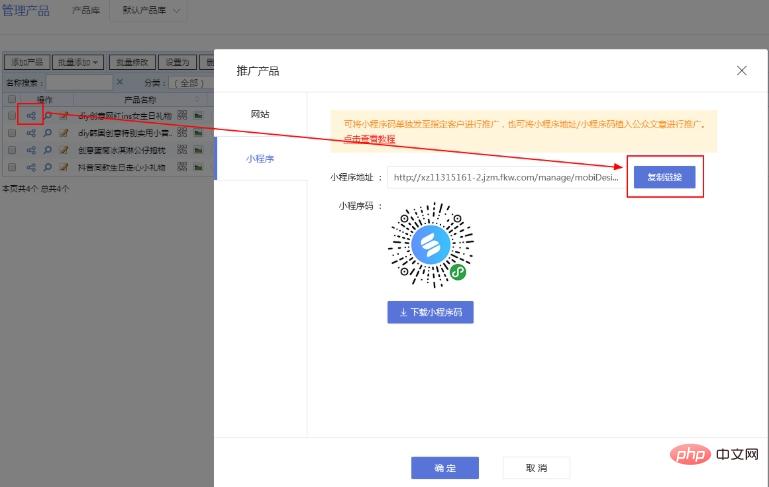Open QR code icon for 冰淇淋公仔抱枕 product
This screenshot has height=487, width=769.
point(182,150)
